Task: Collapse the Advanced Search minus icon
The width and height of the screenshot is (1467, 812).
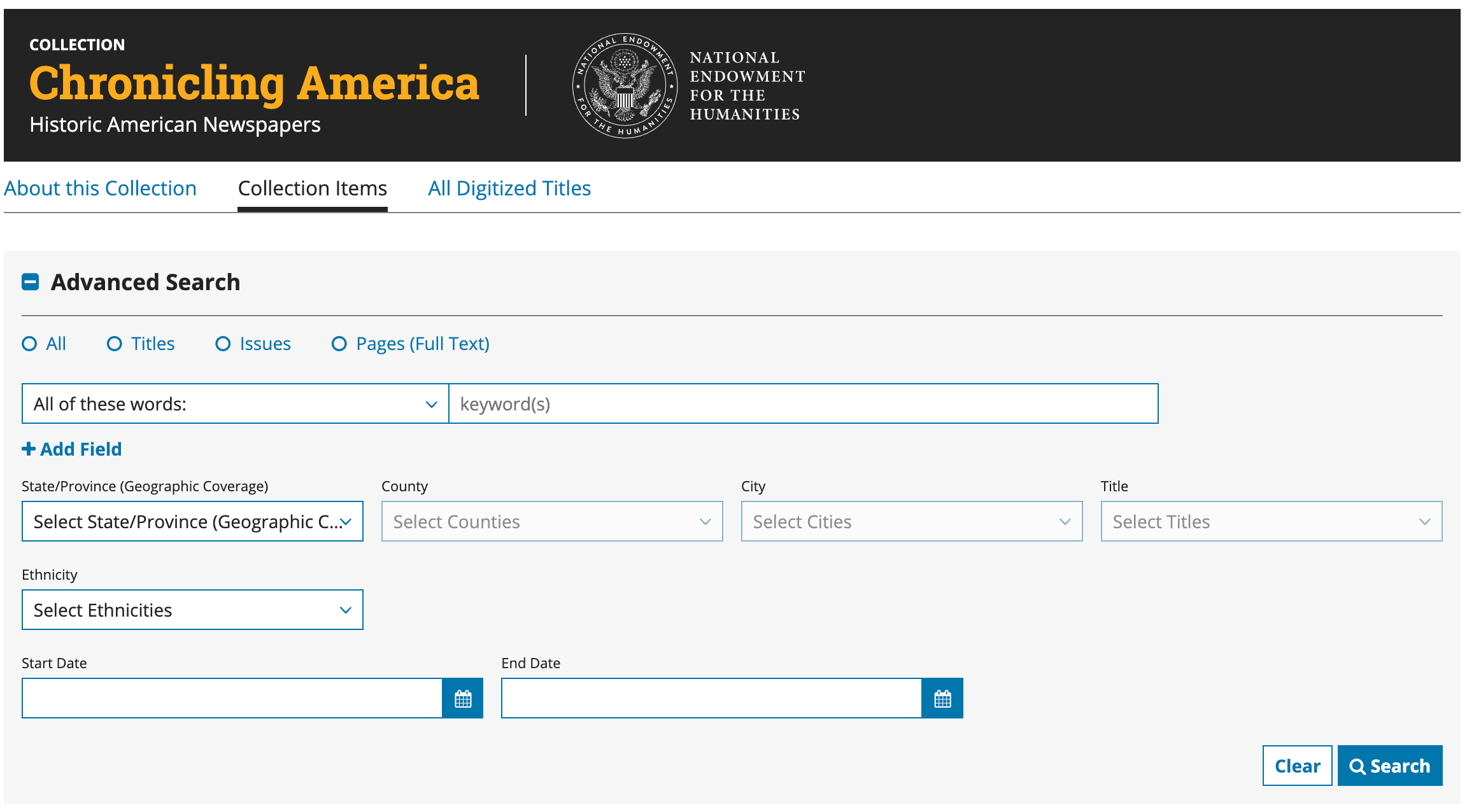Action: pos(30,282)
